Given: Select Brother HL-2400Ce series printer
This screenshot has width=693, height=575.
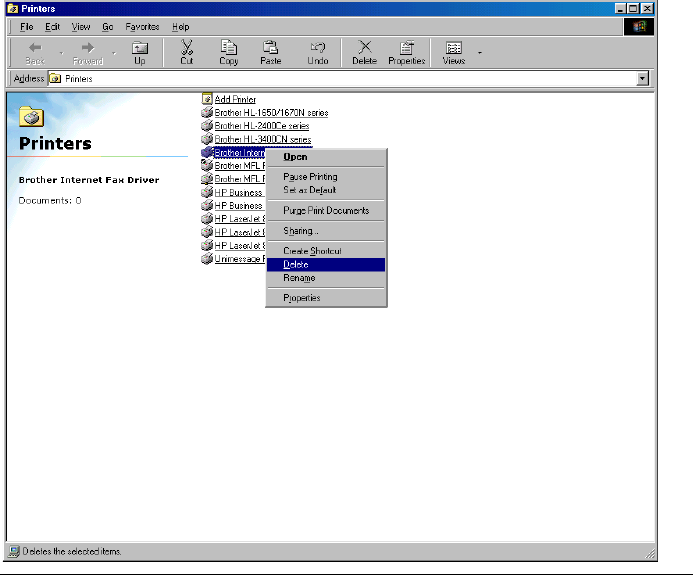Looking at the screenshot, I should pos(261,126).
